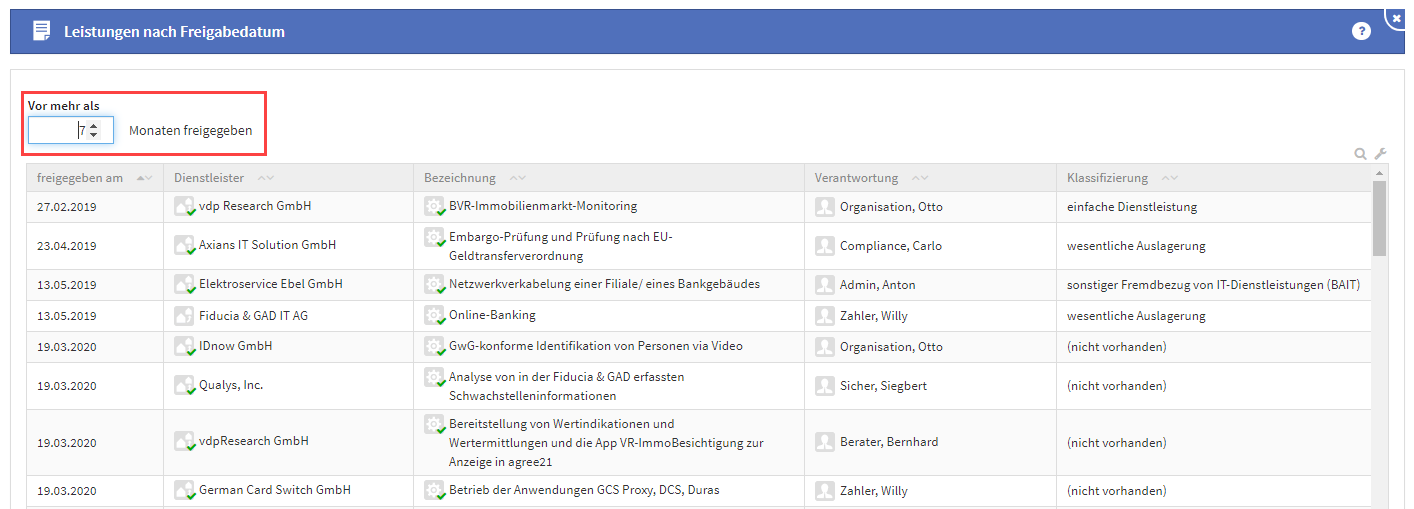Viewport: 1414px width, 509px height.
Task: Open the Netzwerkverkabelung einer Filiale entry
Action: click(x=604, y=284)
